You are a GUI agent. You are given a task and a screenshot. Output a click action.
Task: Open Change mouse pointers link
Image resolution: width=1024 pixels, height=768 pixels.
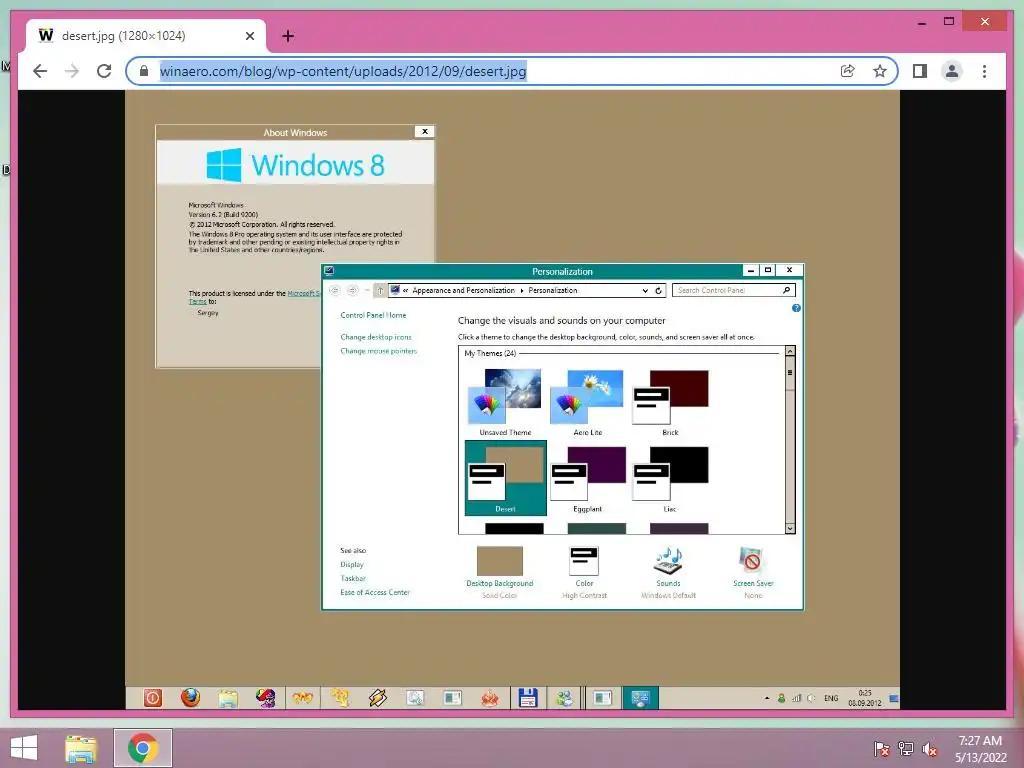tap(378, 351)
